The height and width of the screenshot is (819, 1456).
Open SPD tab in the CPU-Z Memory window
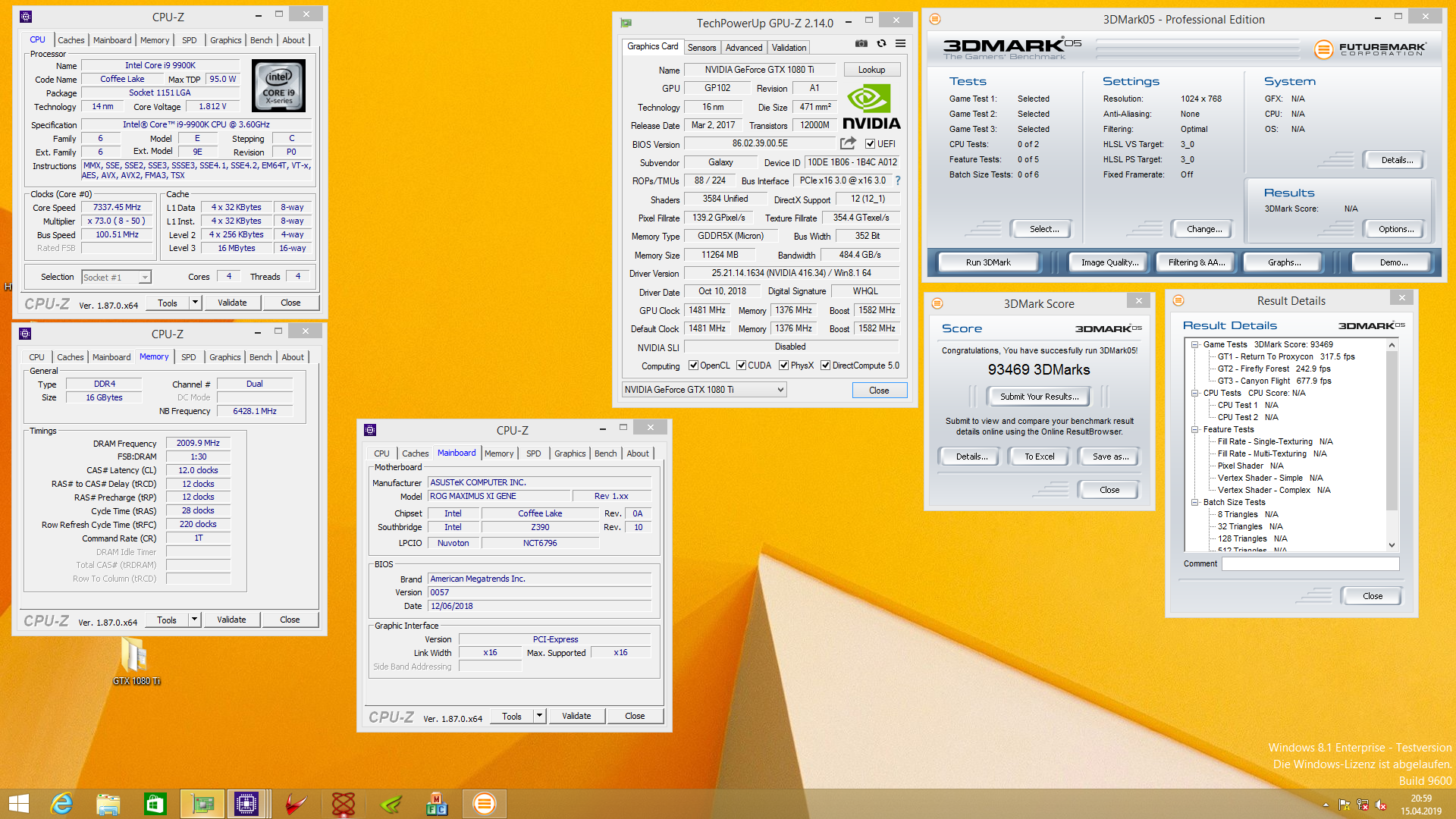[x=188, y=357]
